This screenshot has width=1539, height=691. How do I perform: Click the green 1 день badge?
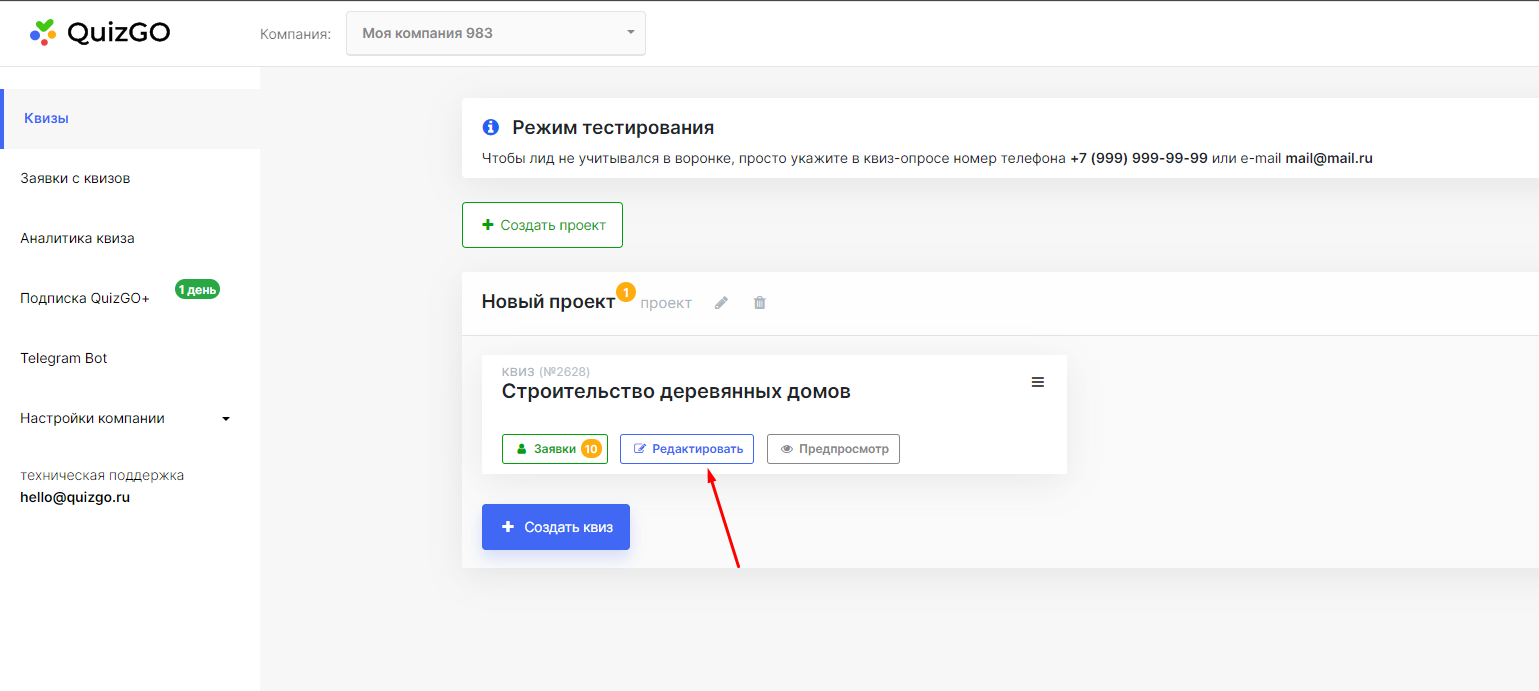coord(197,290)
